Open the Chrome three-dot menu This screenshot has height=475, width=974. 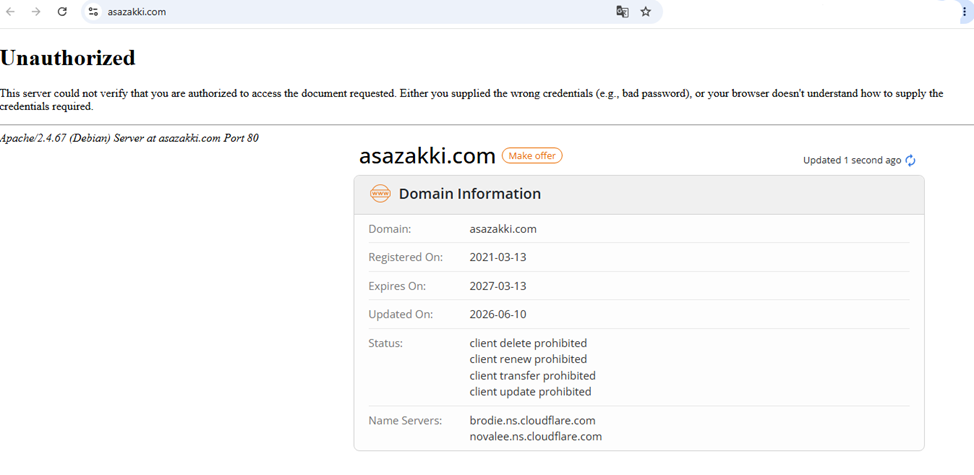point(965,11)
